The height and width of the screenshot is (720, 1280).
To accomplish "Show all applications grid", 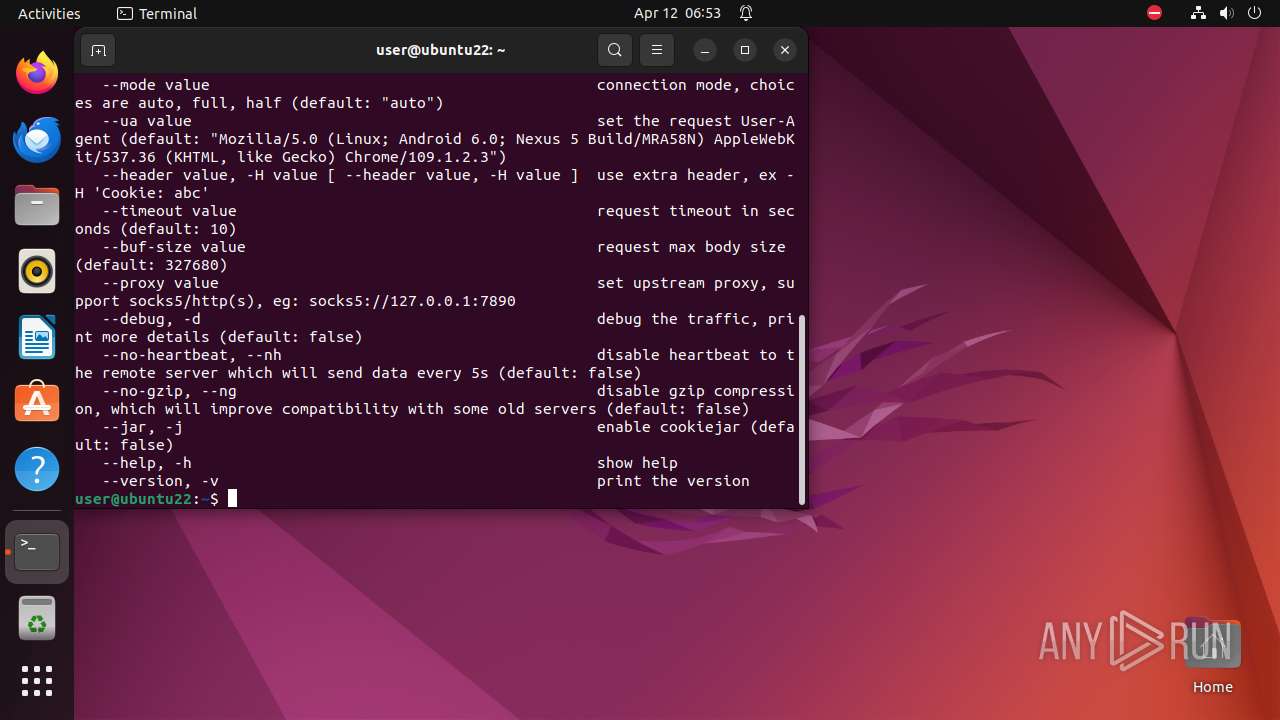I will coord(37,681).
